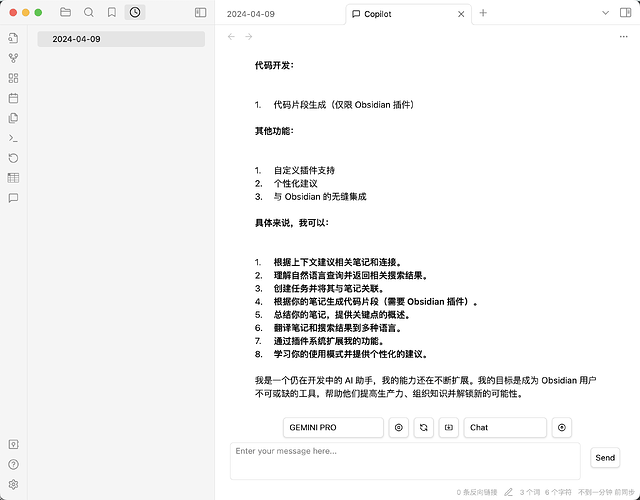Open the more options ellipsis menu
The width and height of the screenshot is (640, 500).
click(623, 37)
